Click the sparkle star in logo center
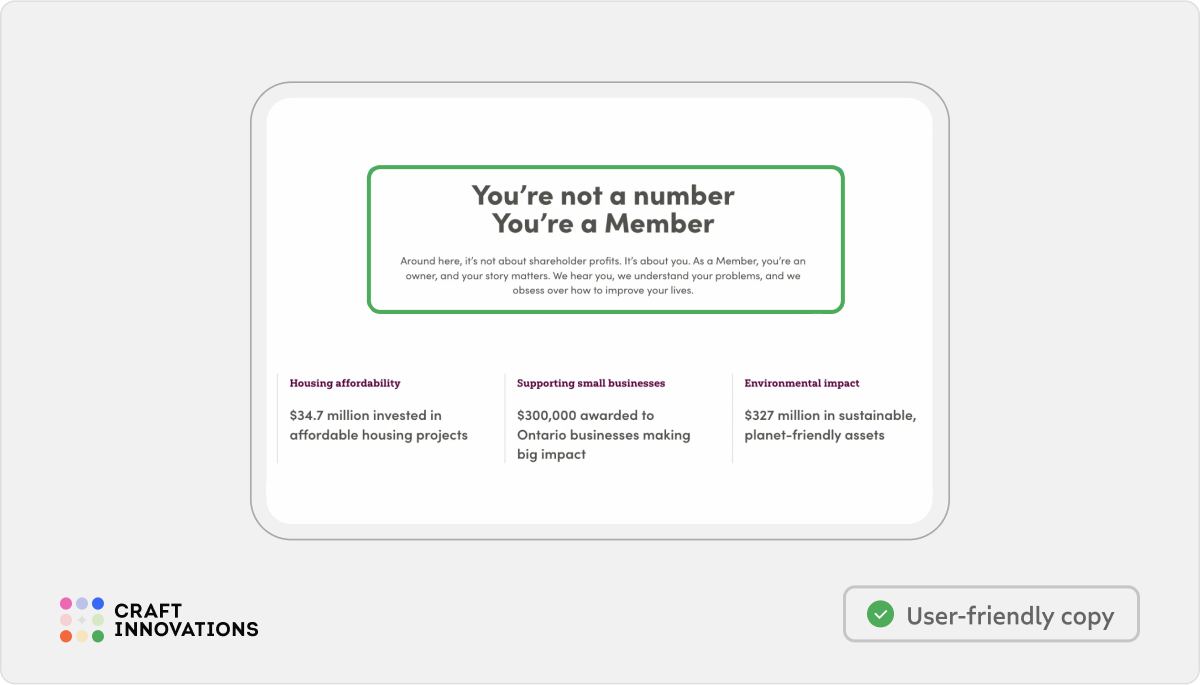 coord(82,620)
